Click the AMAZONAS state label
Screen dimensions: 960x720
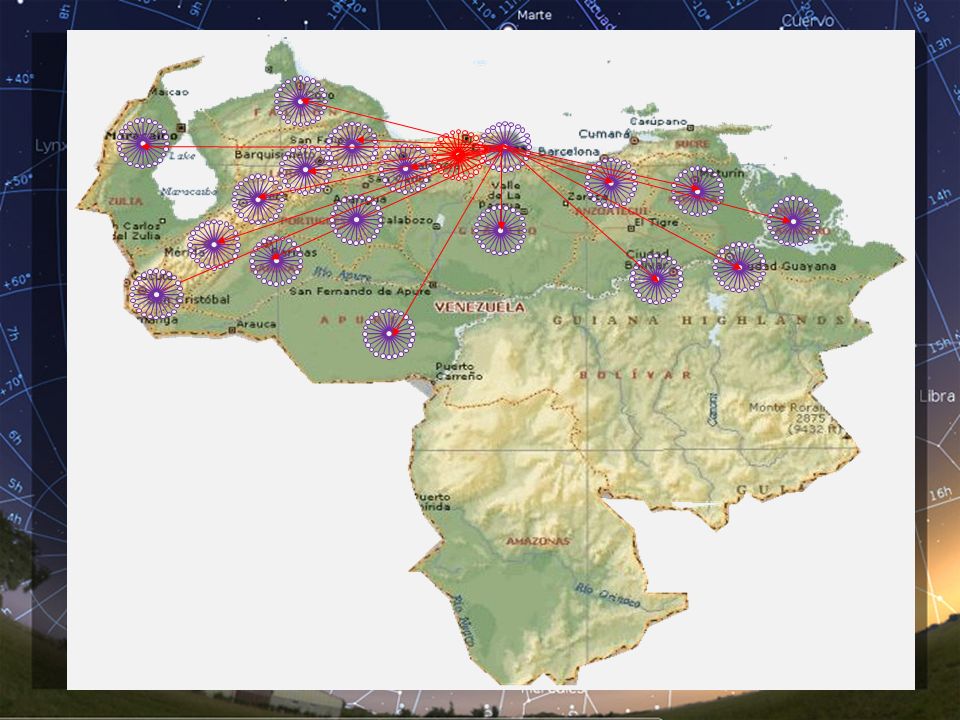538,541
